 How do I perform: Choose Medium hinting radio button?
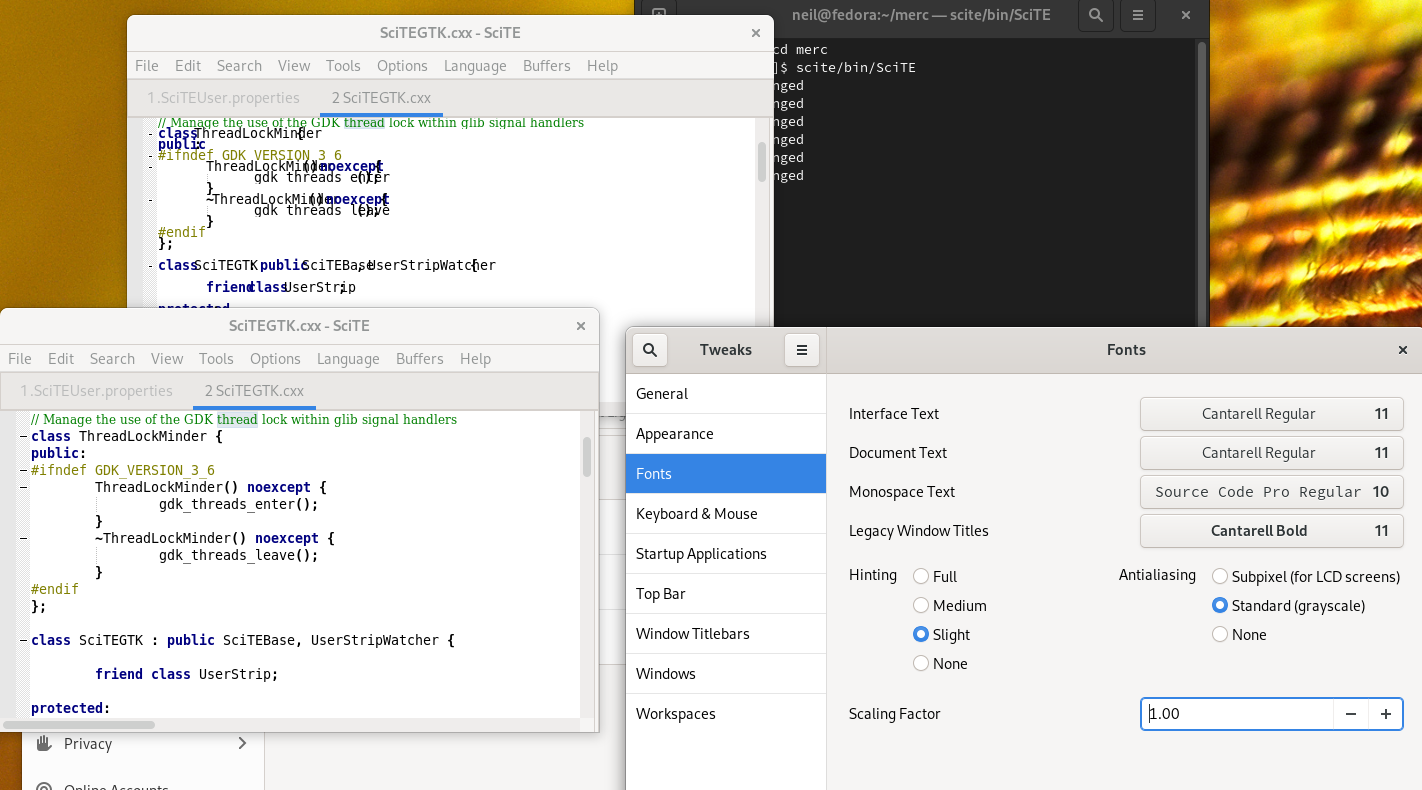pyautogui.click(x=921, y=605)
